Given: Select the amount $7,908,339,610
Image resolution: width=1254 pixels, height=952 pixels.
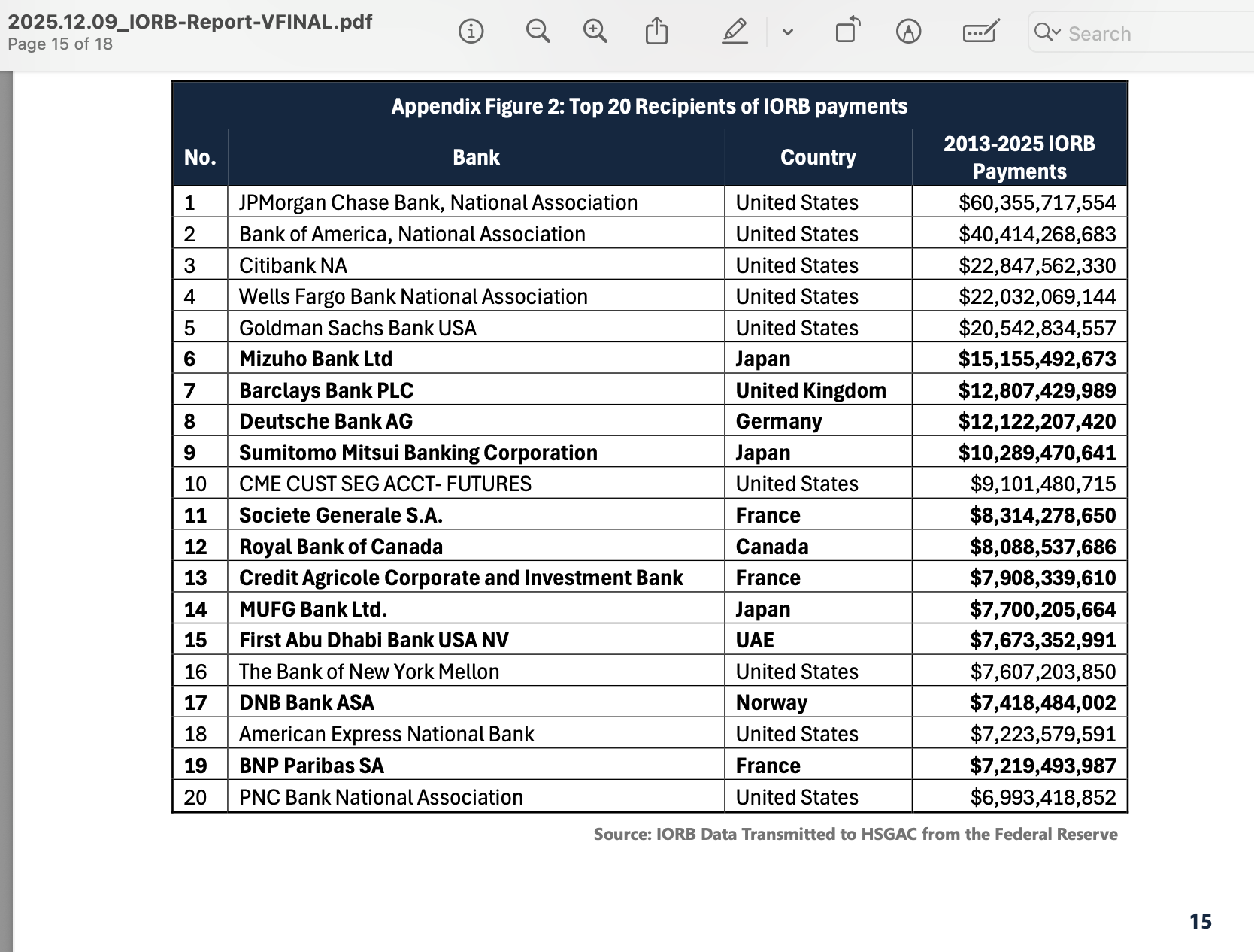Looking at the screenshot, I should click(x=1043, y=578).
